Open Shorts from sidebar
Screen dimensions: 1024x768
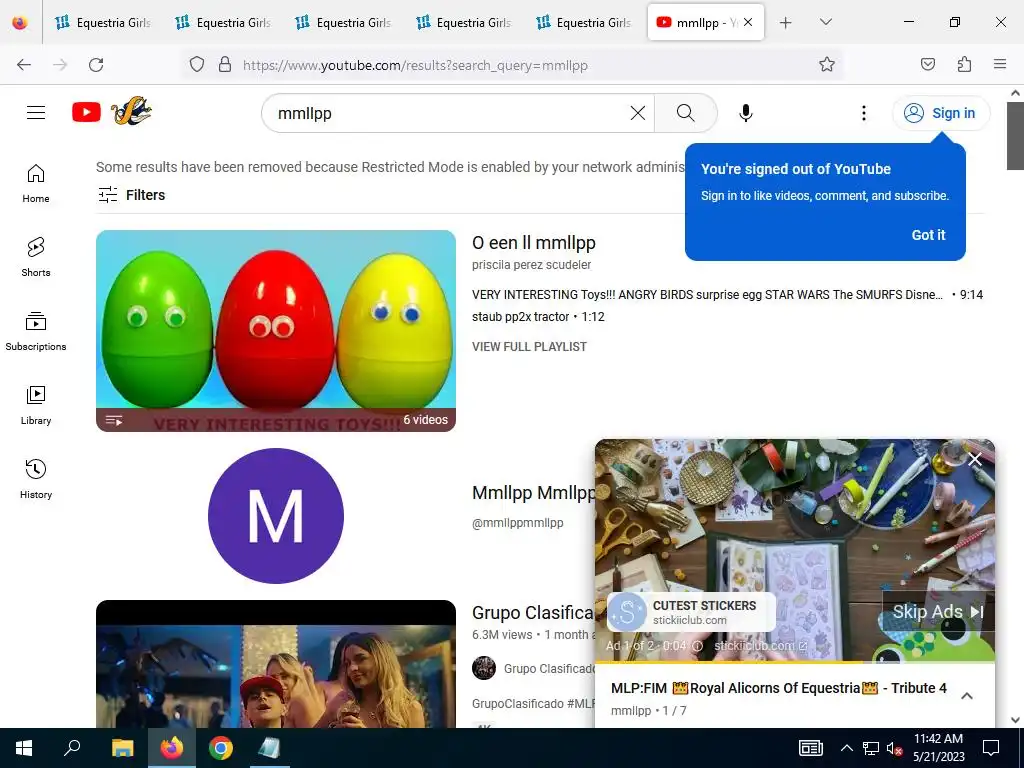click(x=36, y=257)
